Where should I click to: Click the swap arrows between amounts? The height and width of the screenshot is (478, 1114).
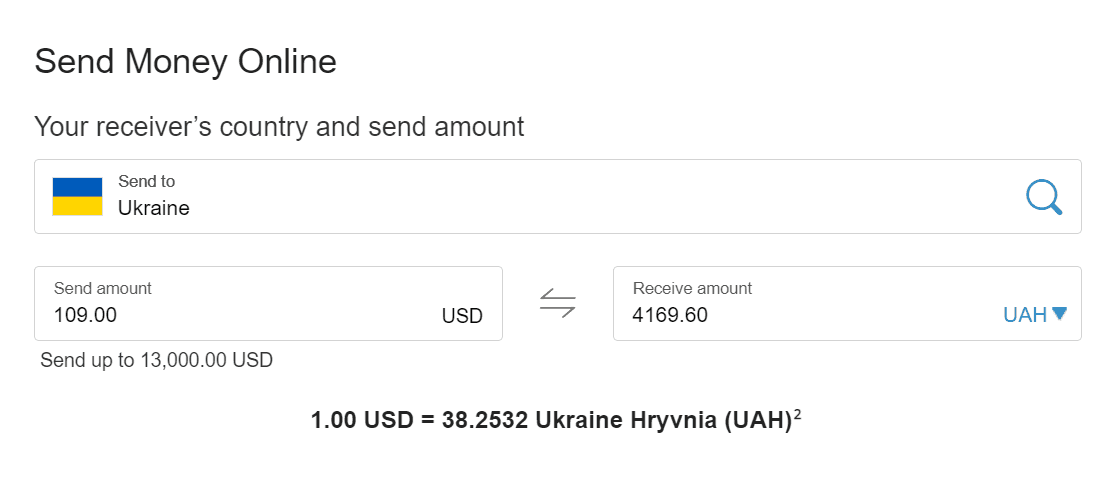tap(558, 303)
